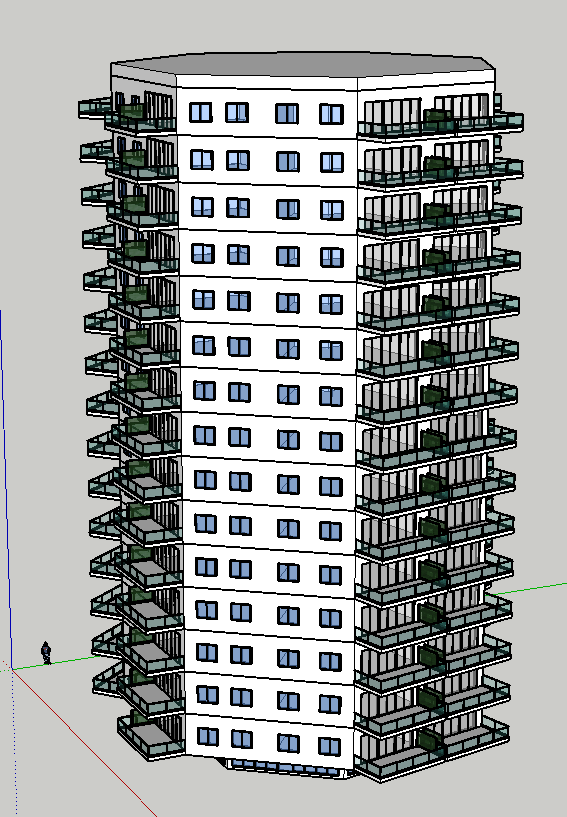
Task: Click the red axis line
Action: point(83,741)
